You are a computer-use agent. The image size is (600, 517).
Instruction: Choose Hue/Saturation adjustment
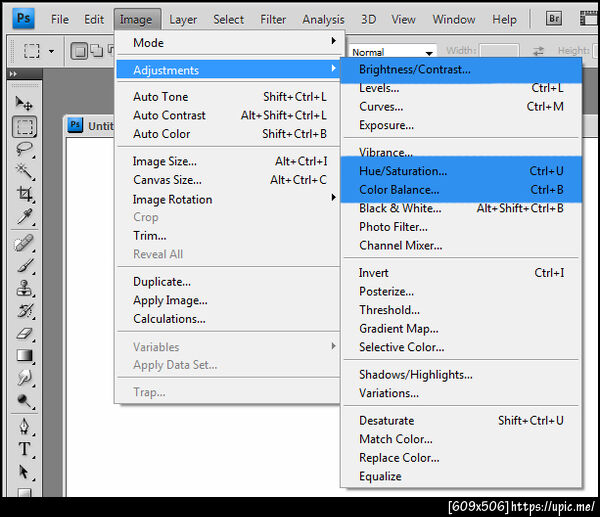click(461, 171)
